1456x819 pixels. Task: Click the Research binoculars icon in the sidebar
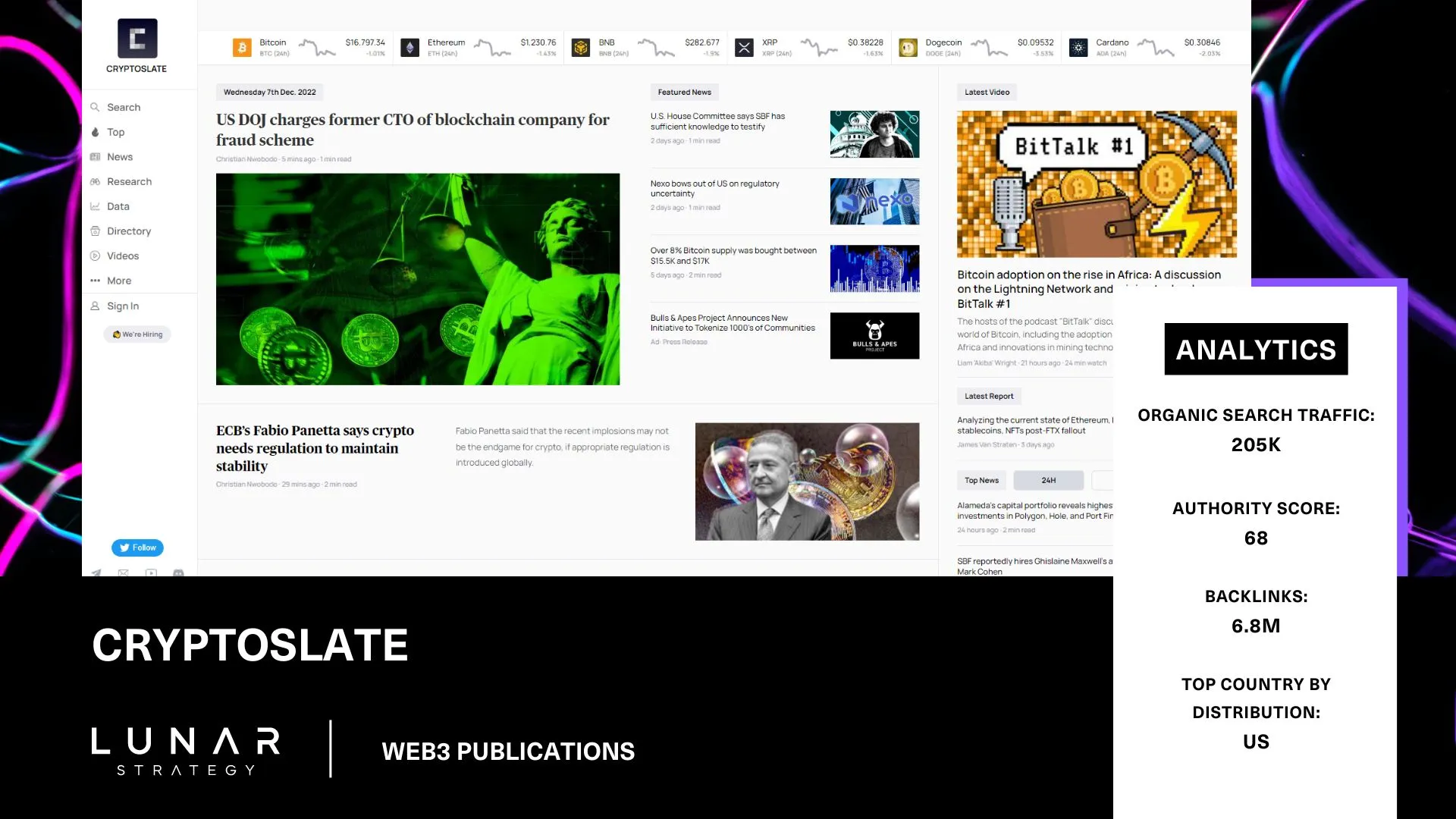95,182
